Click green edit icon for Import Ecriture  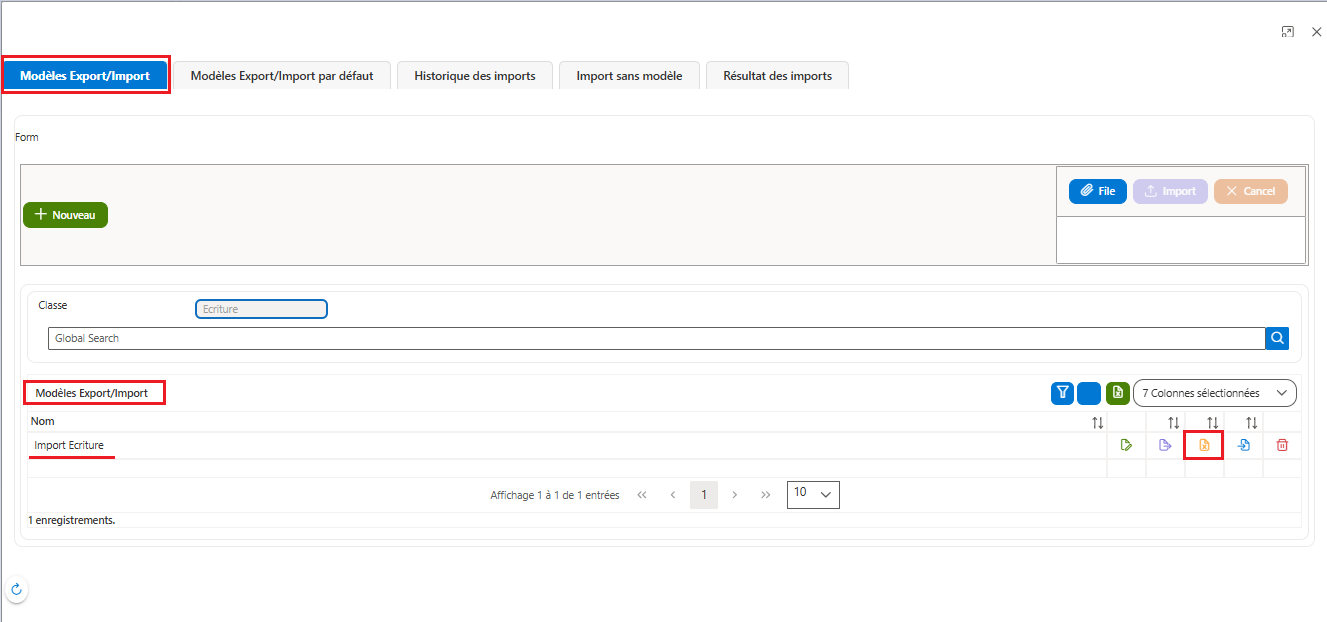tap(1126, 445)
